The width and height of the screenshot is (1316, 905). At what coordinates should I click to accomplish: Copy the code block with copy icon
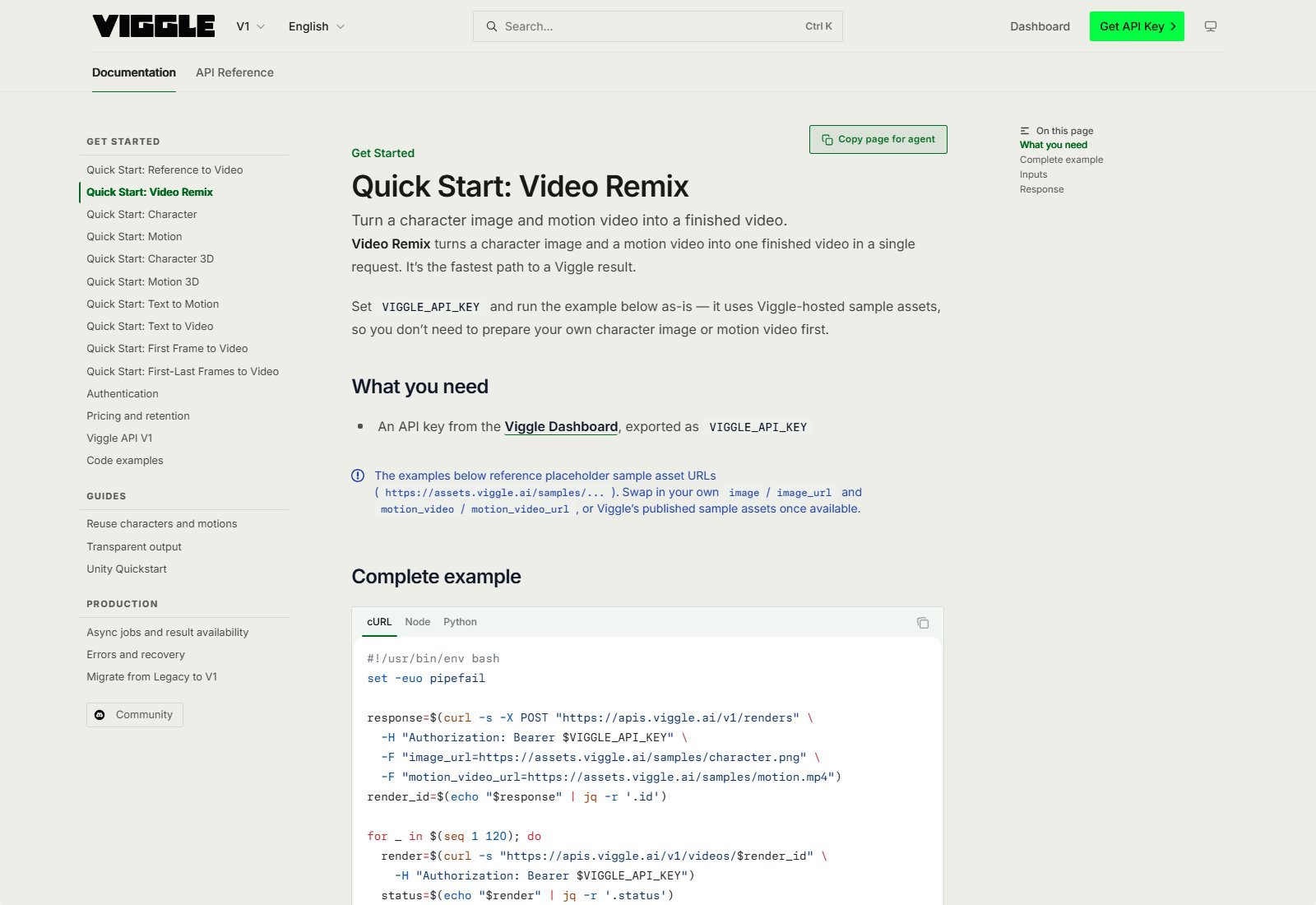(x=923, y=623)
